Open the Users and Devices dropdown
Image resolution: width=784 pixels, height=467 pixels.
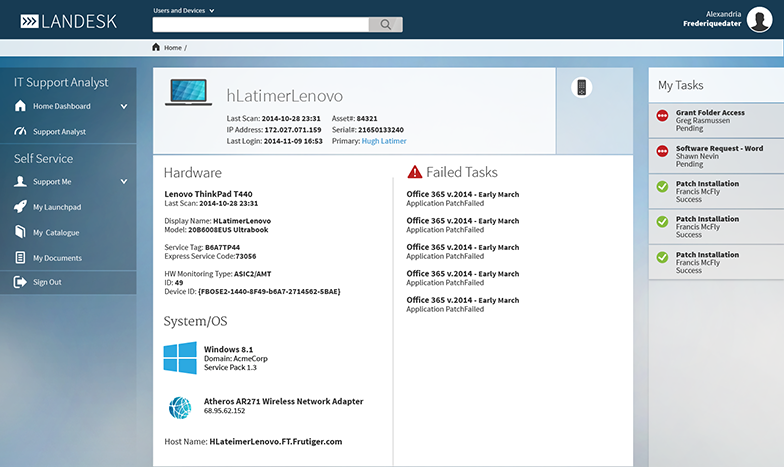(x=184, y=10)
